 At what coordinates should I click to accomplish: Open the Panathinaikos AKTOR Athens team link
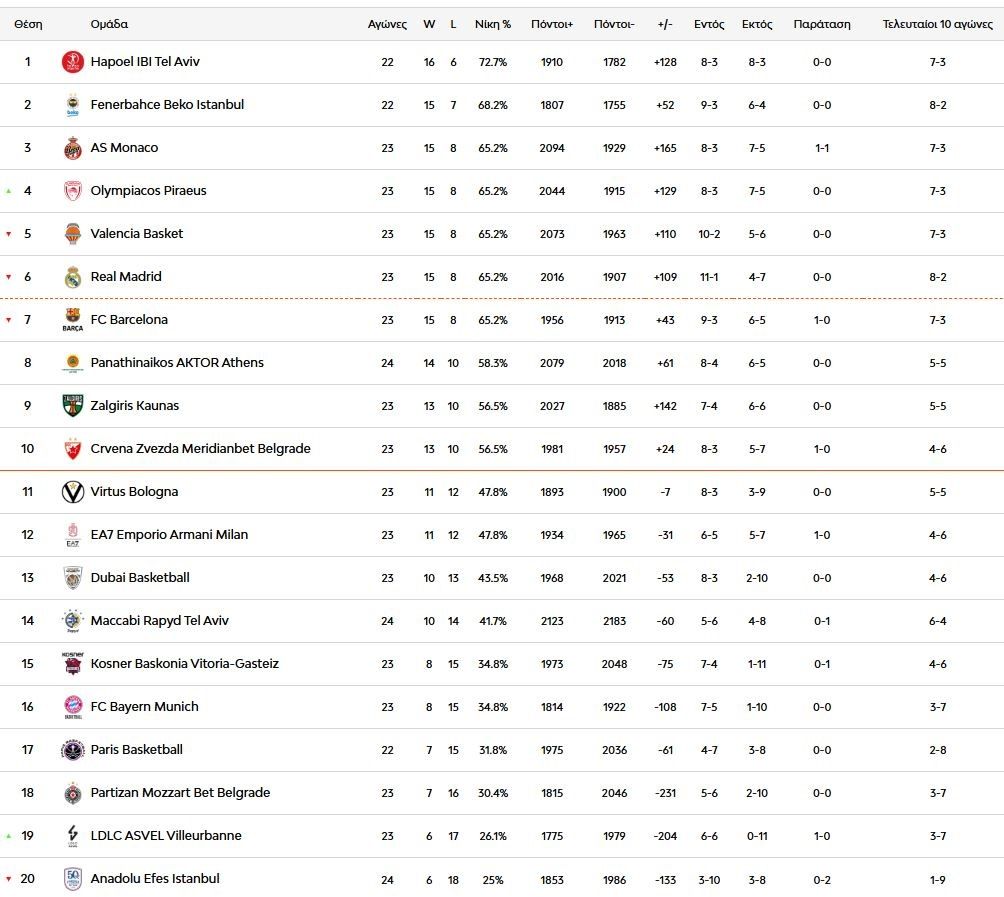[x=177, y=363]
